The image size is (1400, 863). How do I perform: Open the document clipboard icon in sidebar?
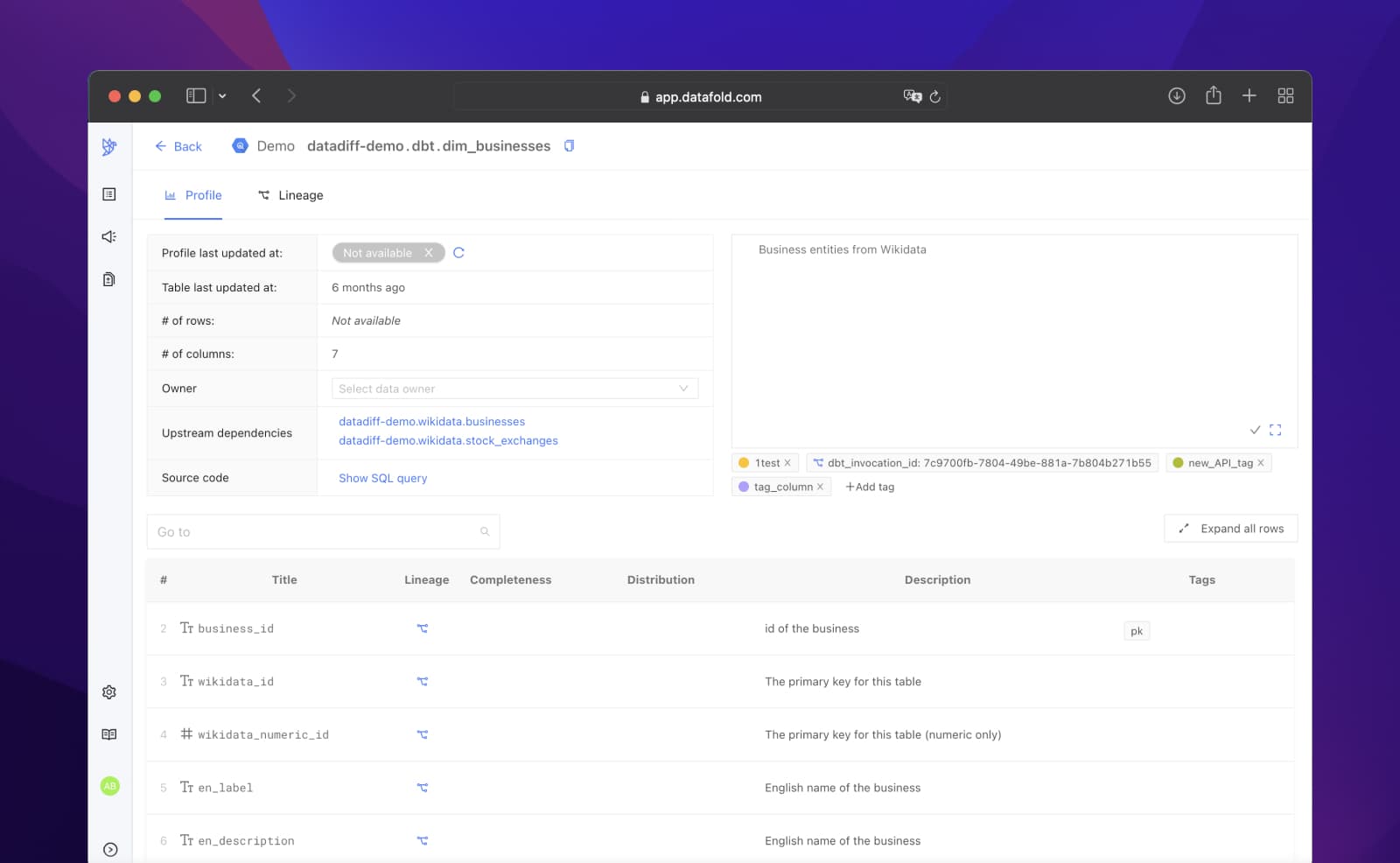[x=109, y=279]
